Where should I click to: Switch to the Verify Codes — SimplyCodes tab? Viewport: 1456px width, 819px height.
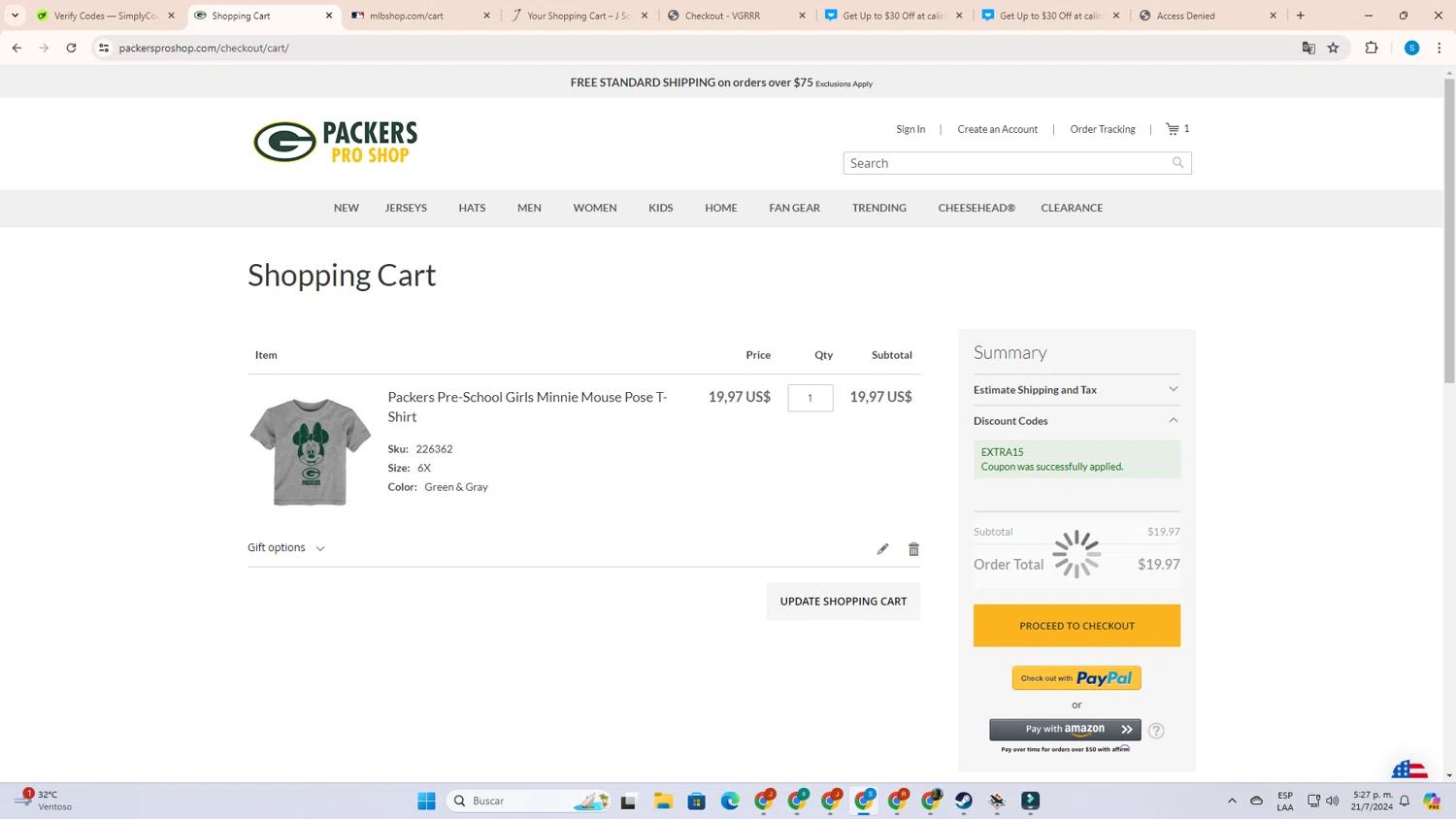click(x=106, y=16)
